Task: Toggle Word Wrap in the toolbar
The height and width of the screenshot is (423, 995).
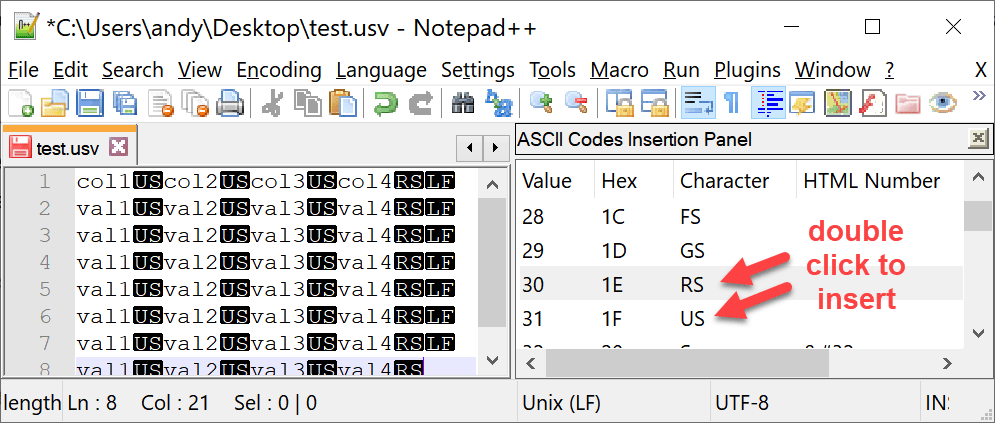Action: [x=696, y=102]
